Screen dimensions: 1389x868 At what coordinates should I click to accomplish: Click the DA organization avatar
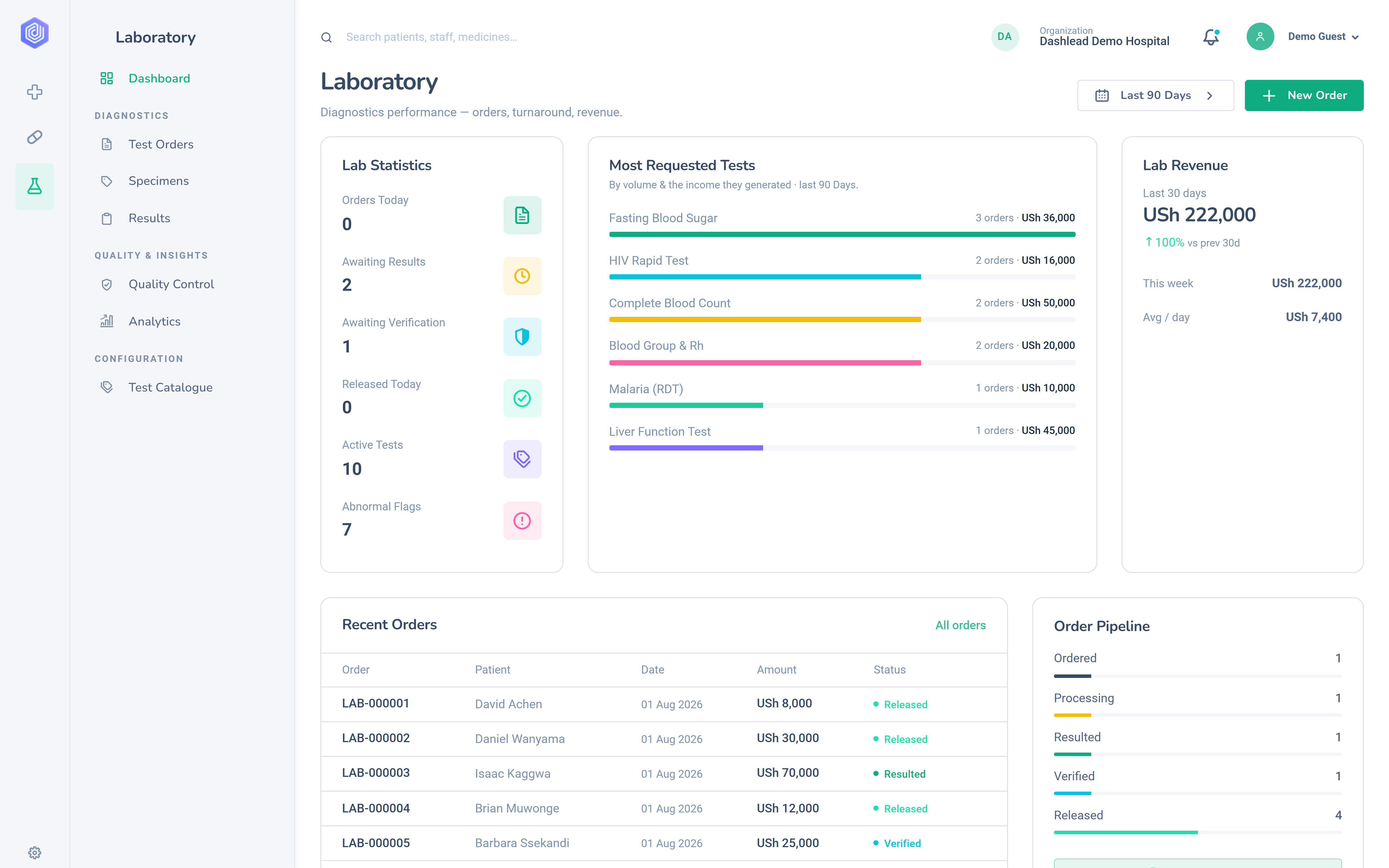pyautogui.click(x=1004, y=37)
